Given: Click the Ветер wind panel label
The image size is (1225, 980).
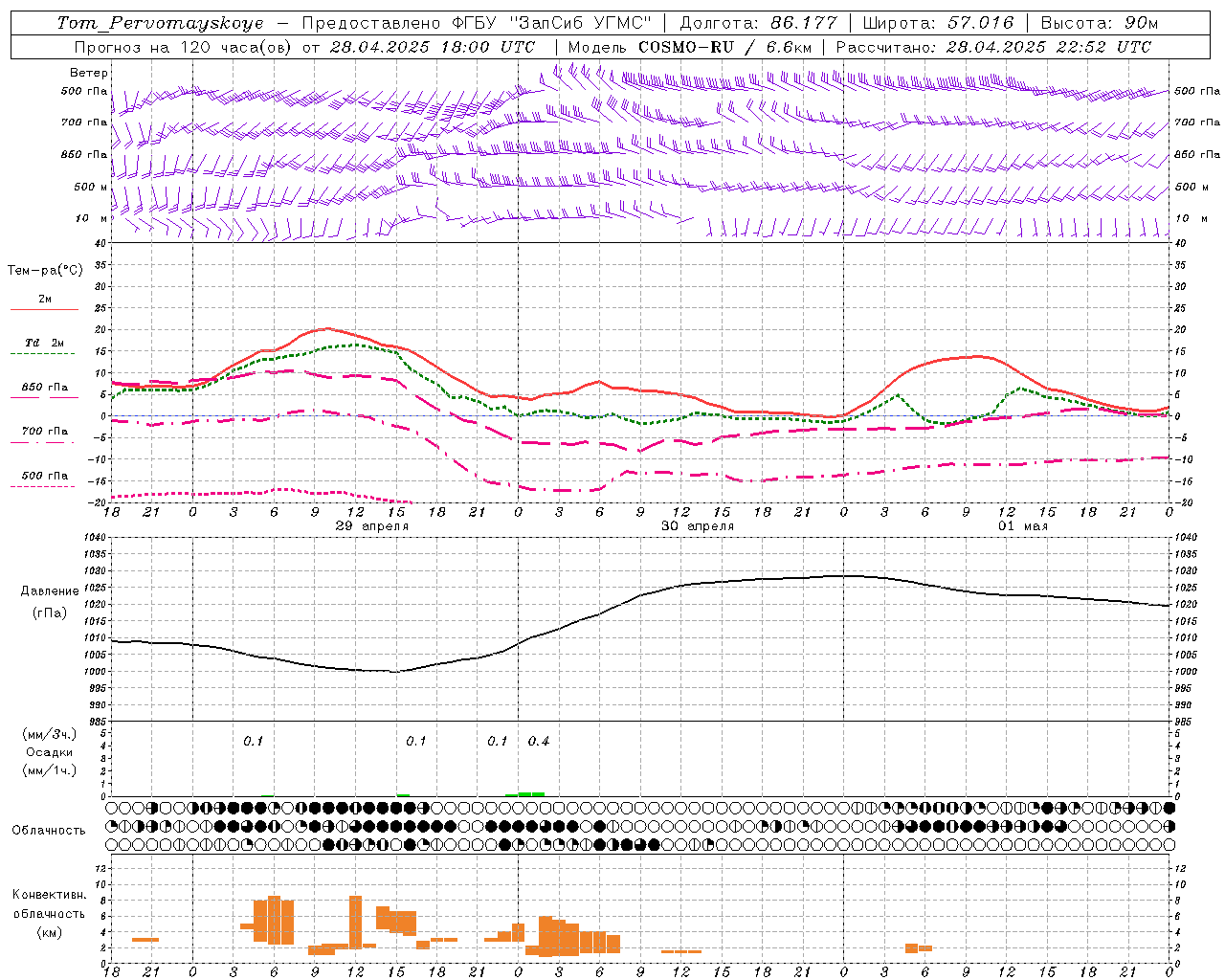Looking at the screenshot, I should point(89,73).
